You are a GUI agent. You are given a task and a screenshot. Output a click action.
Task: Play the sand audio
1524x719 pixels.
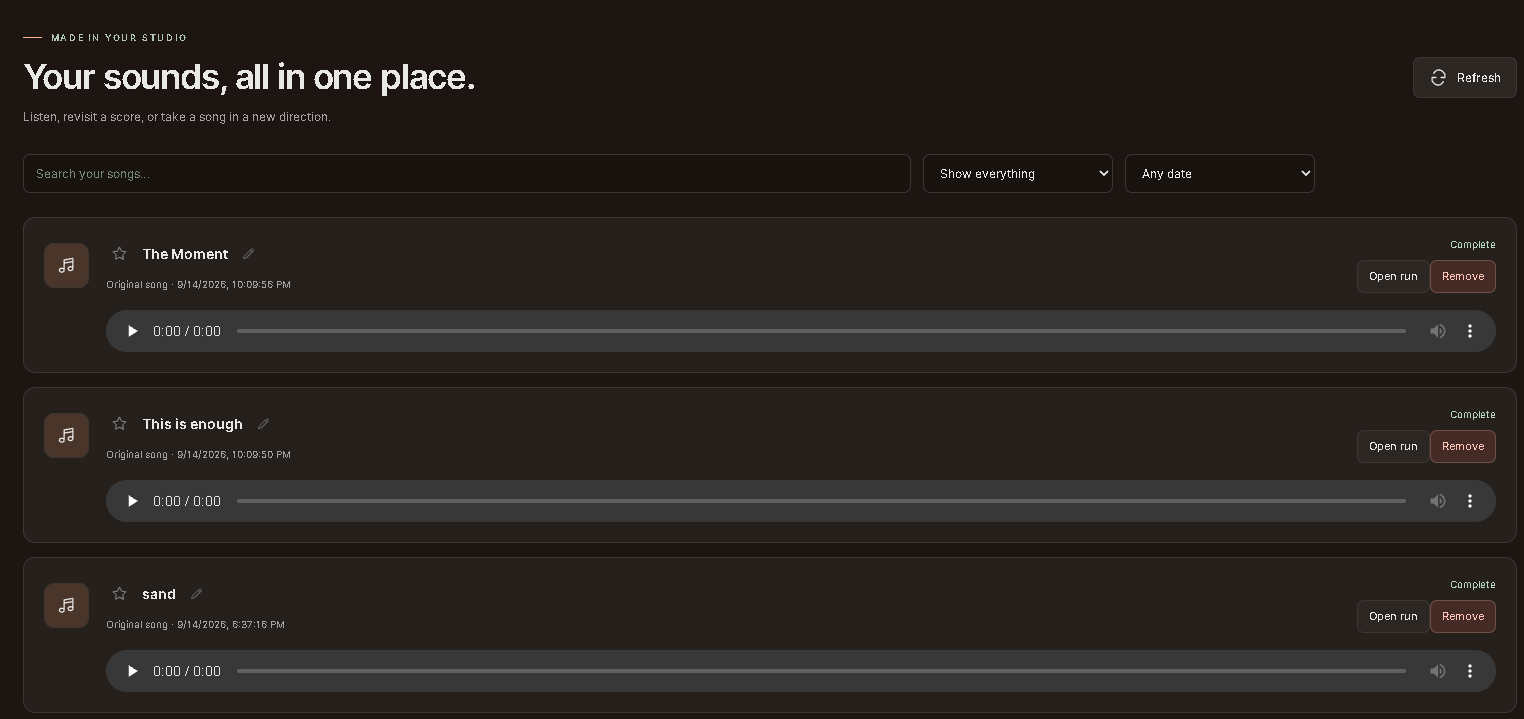coord(132,671)
